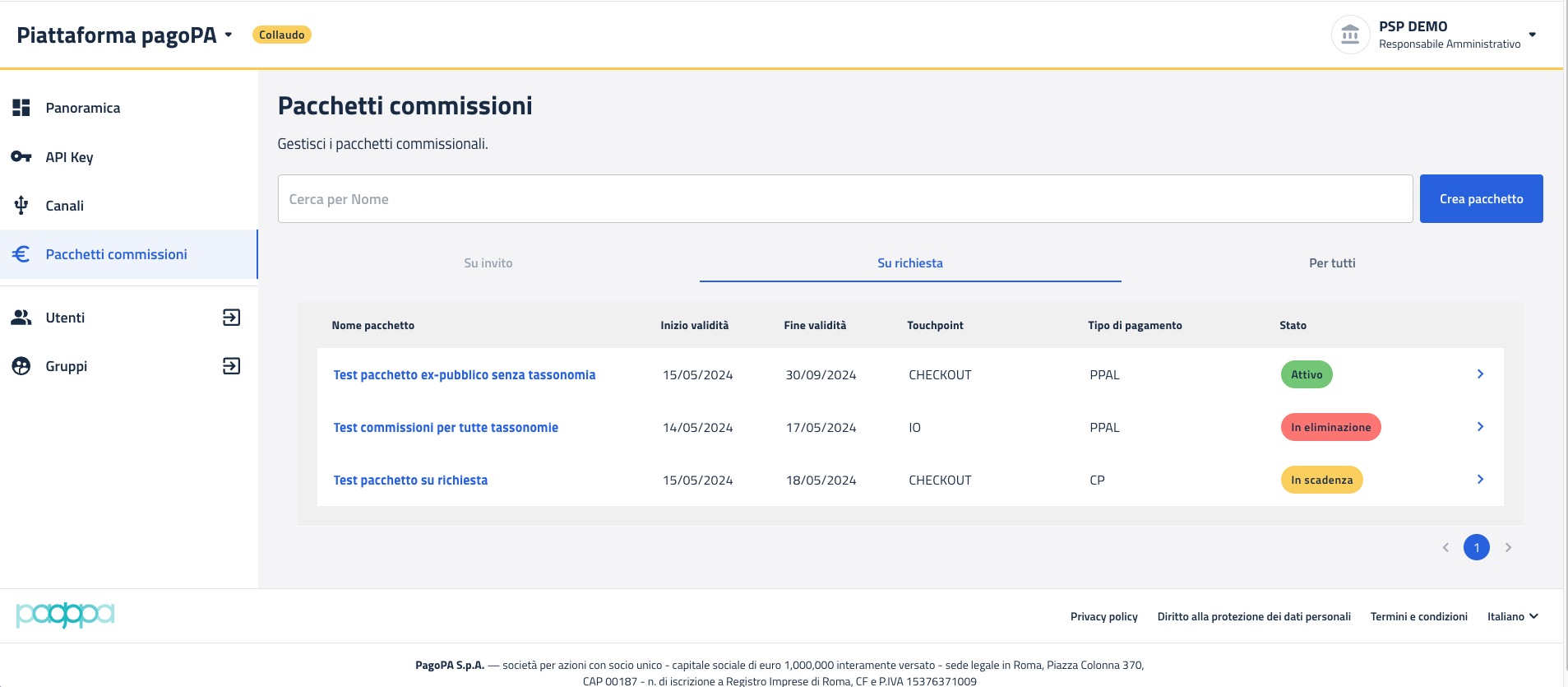The height and width of the screenshot is (687, 1568).
Task: Open Test pacchetto su richiesta link
Action: [x=410, y=480]
